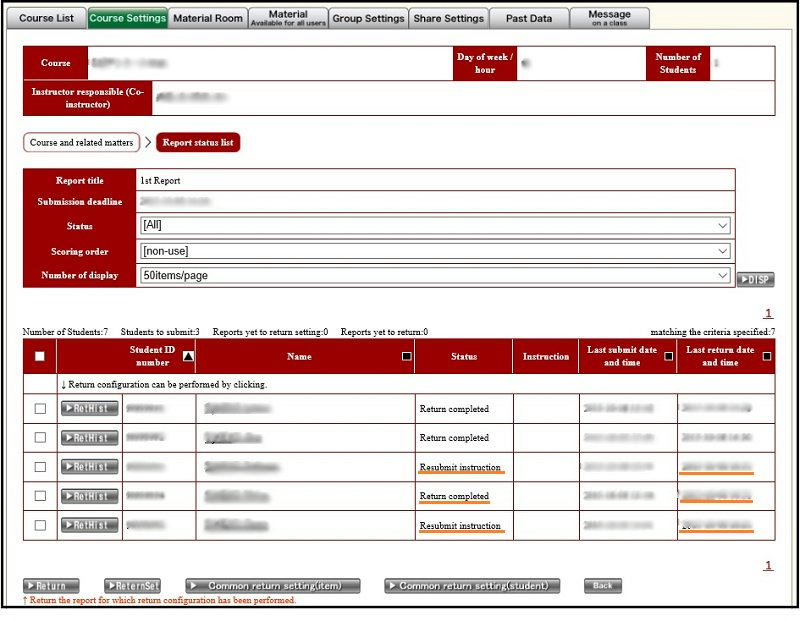Click the sort icon in Name column

click(406, 356)
